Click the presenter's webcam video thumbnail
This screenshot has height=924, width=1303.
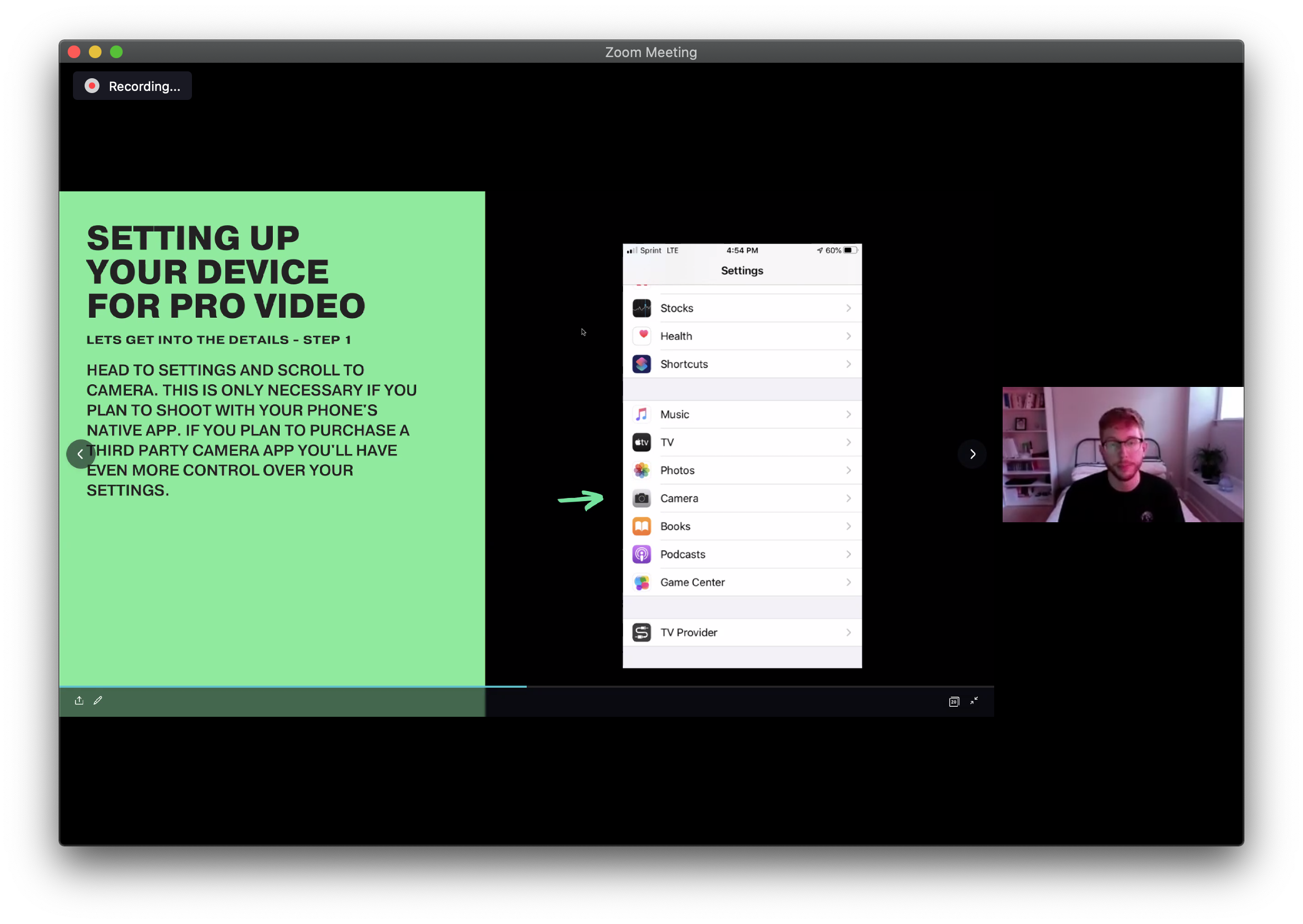[1123, 454]
